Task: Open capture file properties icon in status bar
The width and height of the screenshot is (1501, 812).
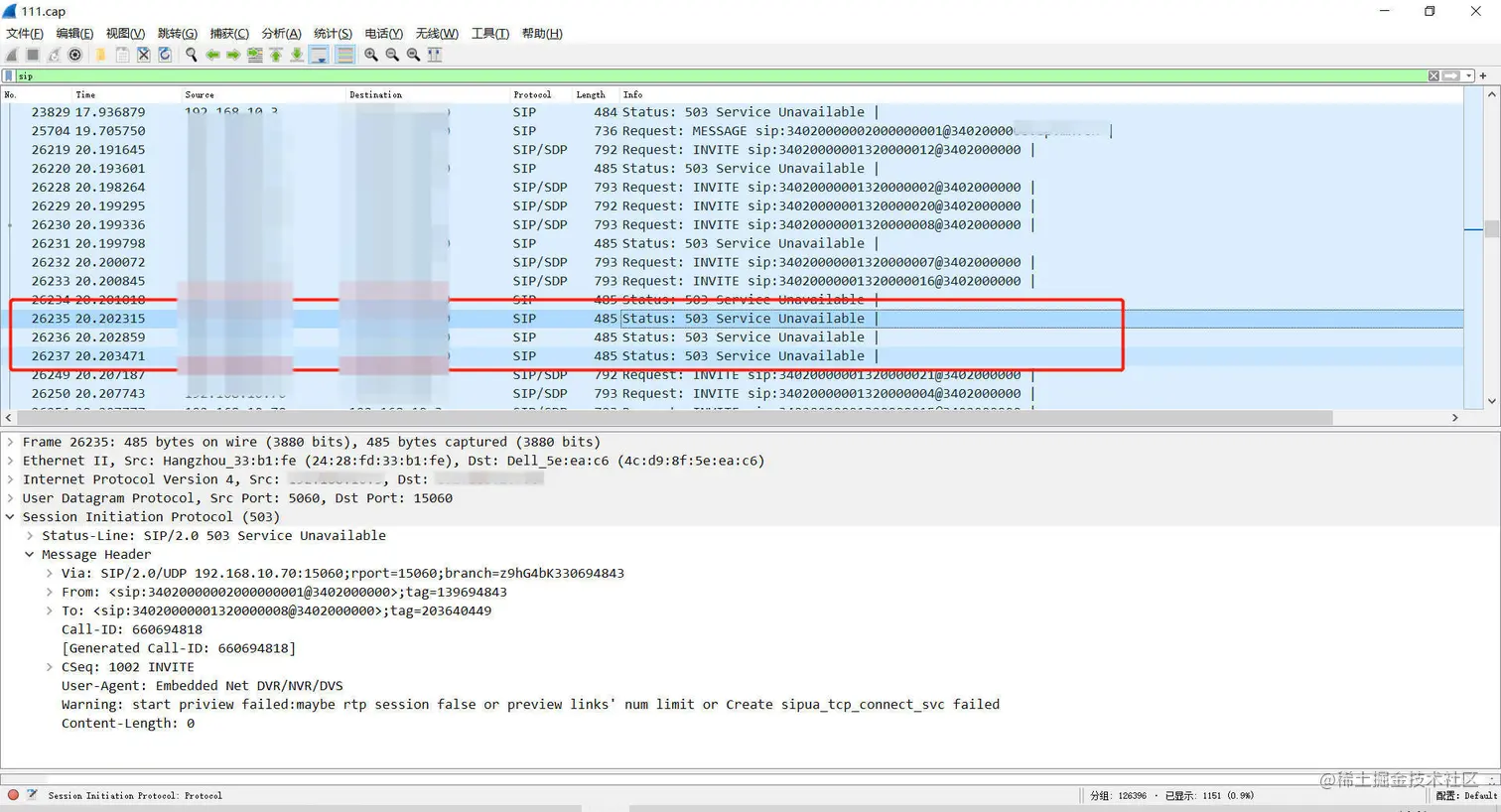Action: [x=32, y=795]
